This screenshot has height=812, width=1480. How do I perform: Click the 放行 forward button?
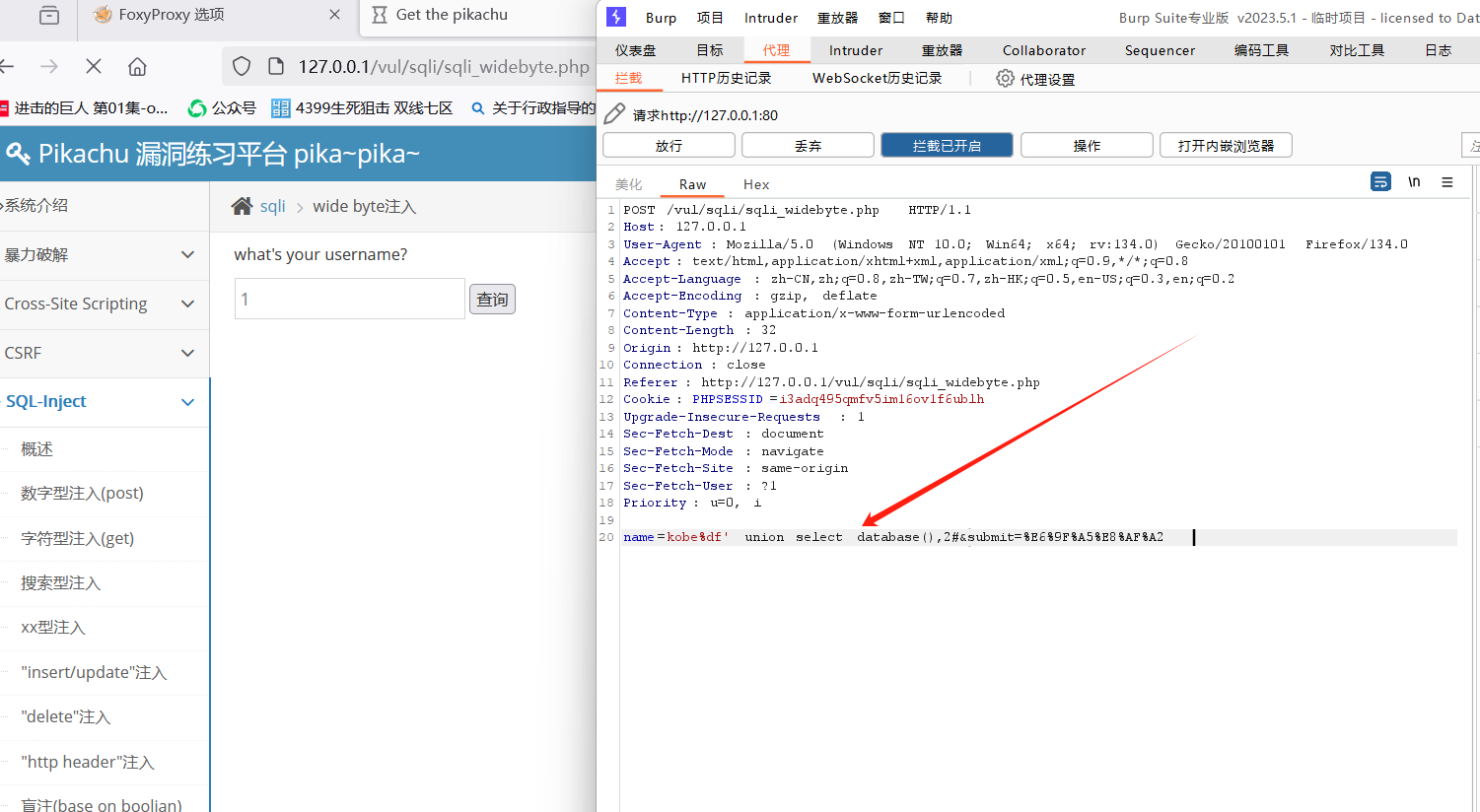click(669, 145)
